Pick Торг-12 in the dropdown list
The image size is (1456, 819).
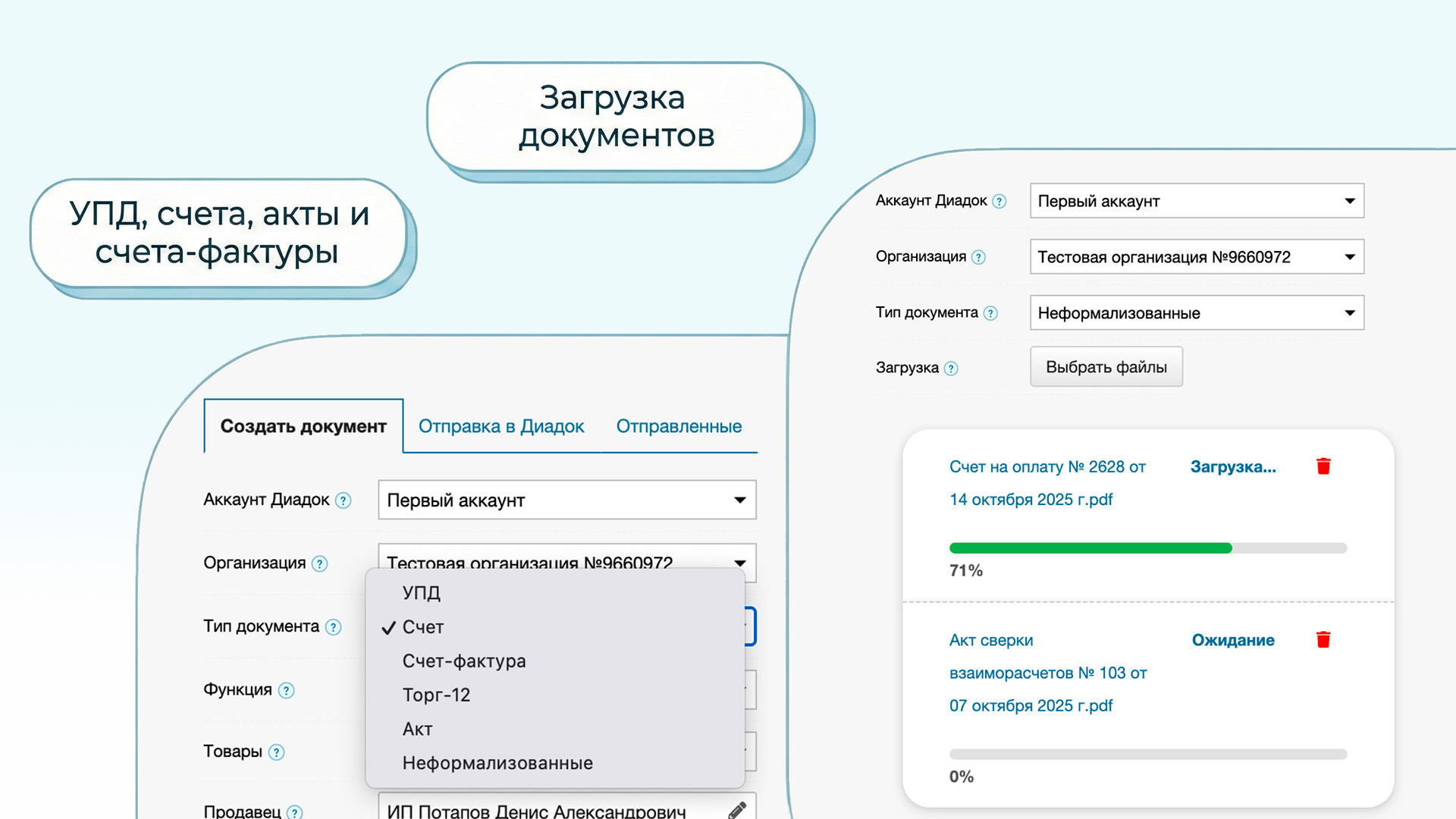pyautogui.click(x=437, y=695)
